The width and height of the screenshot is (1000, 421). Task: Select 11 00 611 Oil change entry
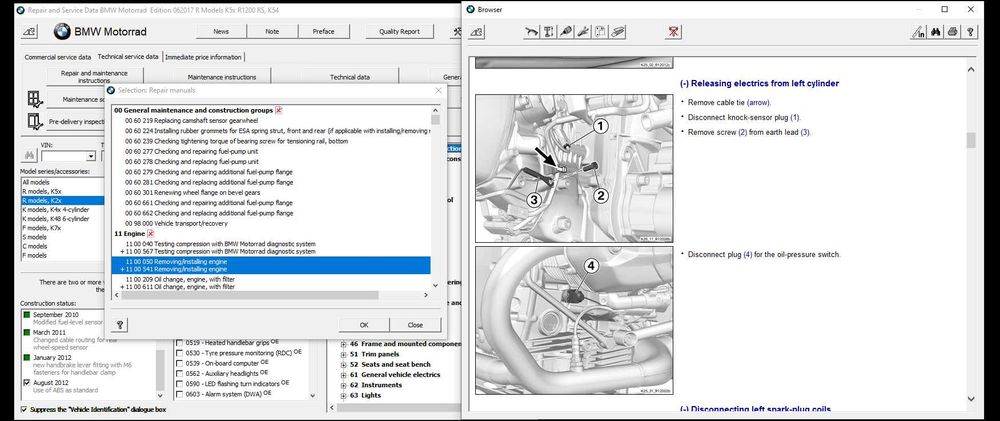(x=180, y=287)
